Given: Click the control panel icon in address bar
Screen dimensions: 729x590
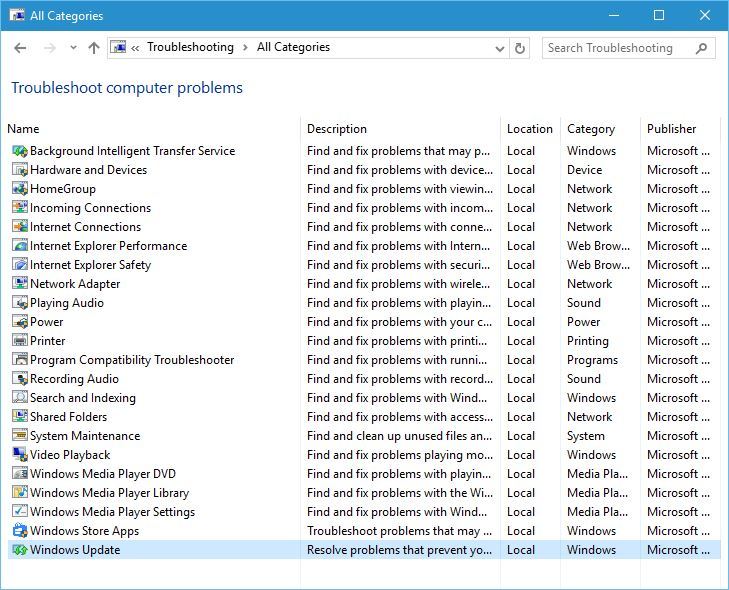Looking at the screenshot, I should [118, 47].
